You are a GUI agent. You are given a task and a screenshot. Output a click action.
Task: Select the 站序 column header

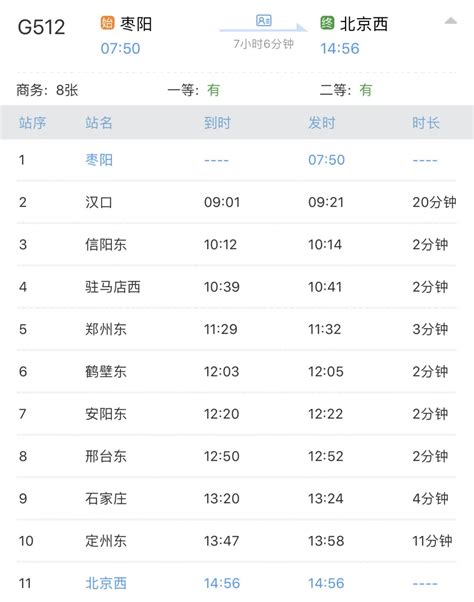32,123
